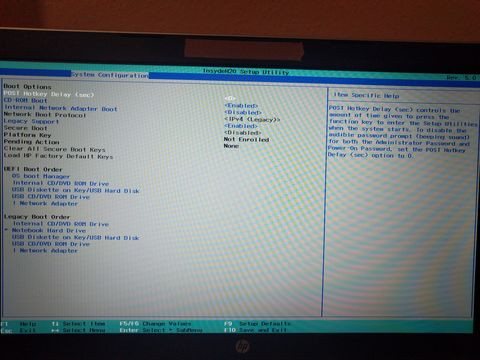480x360 pixels.
Task: Select the System Configuration tab
Action: coord(110,75)
